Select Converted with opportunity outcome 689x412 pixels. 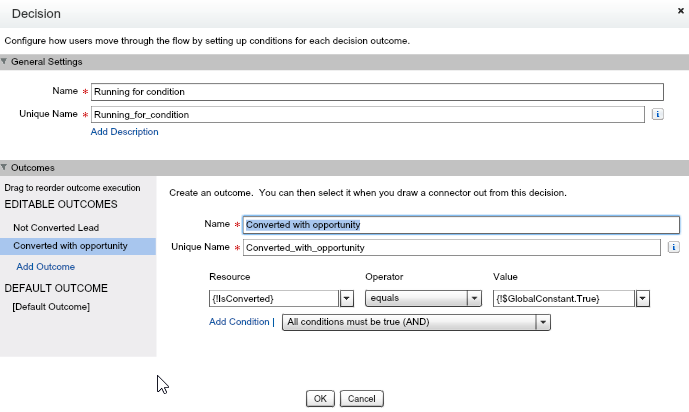pos(70,246)
